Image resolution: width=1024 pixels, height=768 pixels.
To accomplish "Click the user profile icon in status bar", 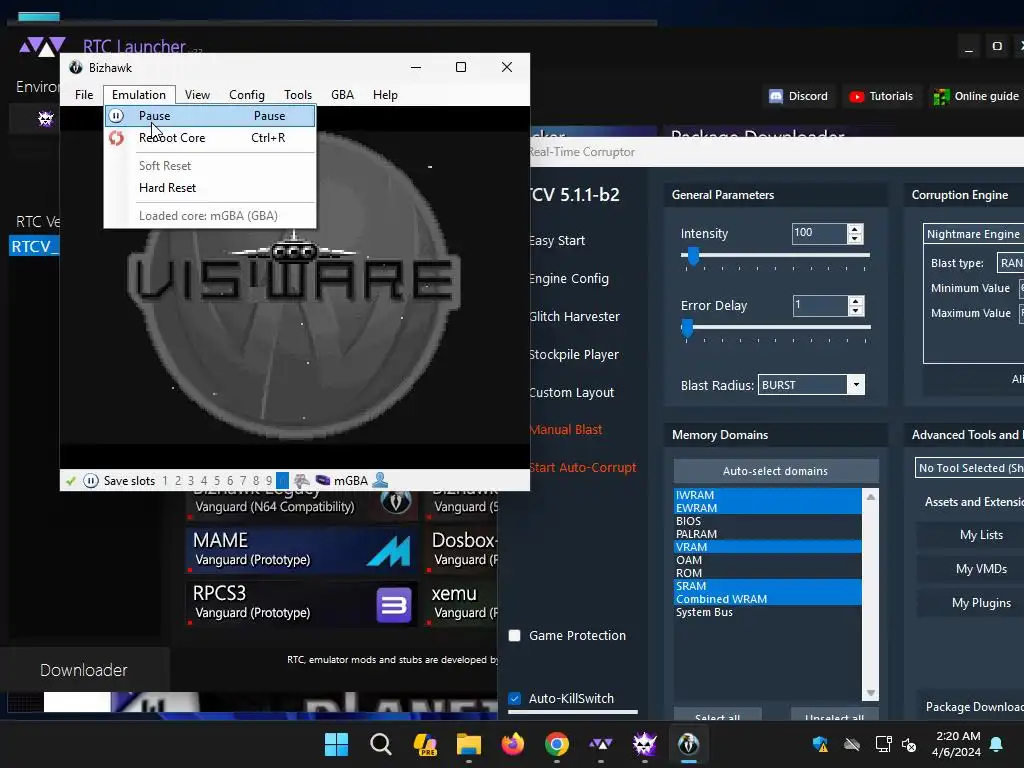I will click(x=380, y=481).
